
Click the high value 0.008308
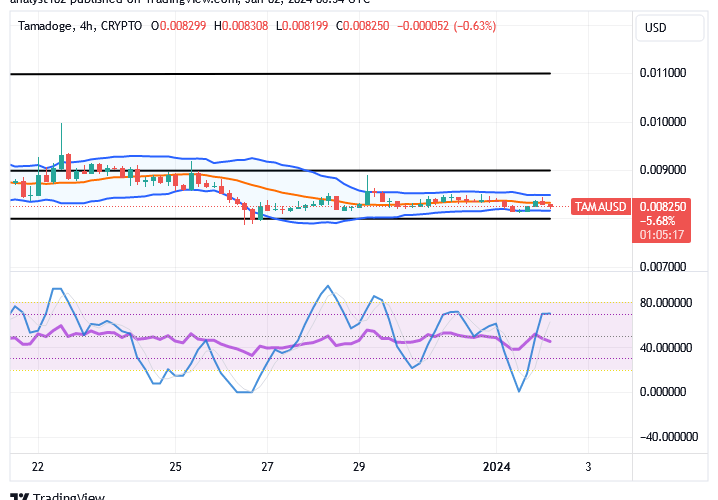(x=245, y=26)
